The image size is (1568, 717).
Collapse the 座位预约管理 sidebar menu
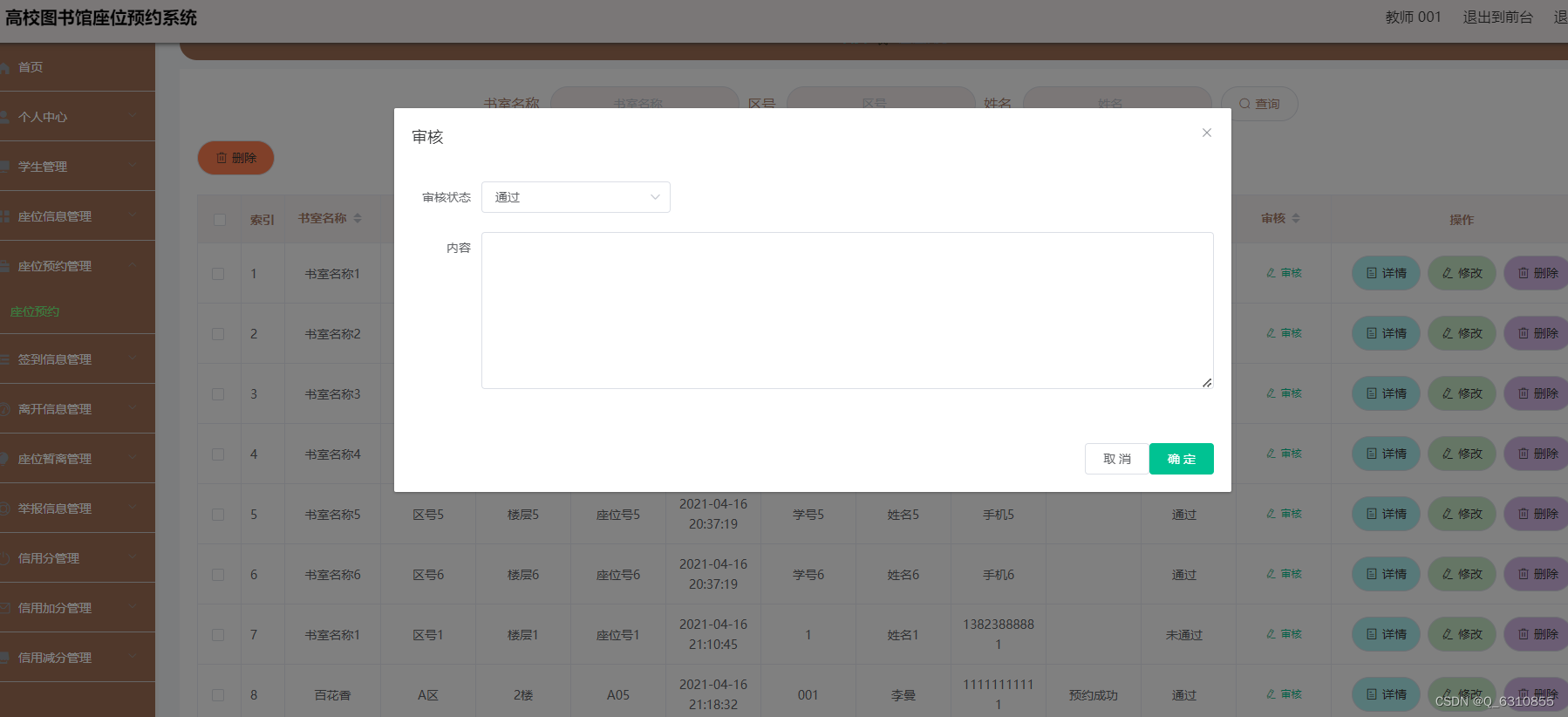click(x=78, y=266)
